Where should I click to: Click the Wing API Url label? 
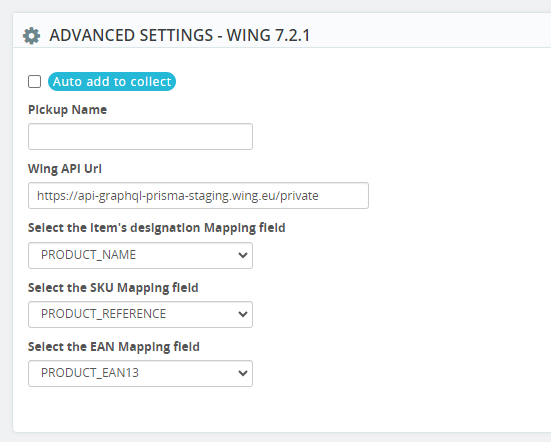(65, 169)
